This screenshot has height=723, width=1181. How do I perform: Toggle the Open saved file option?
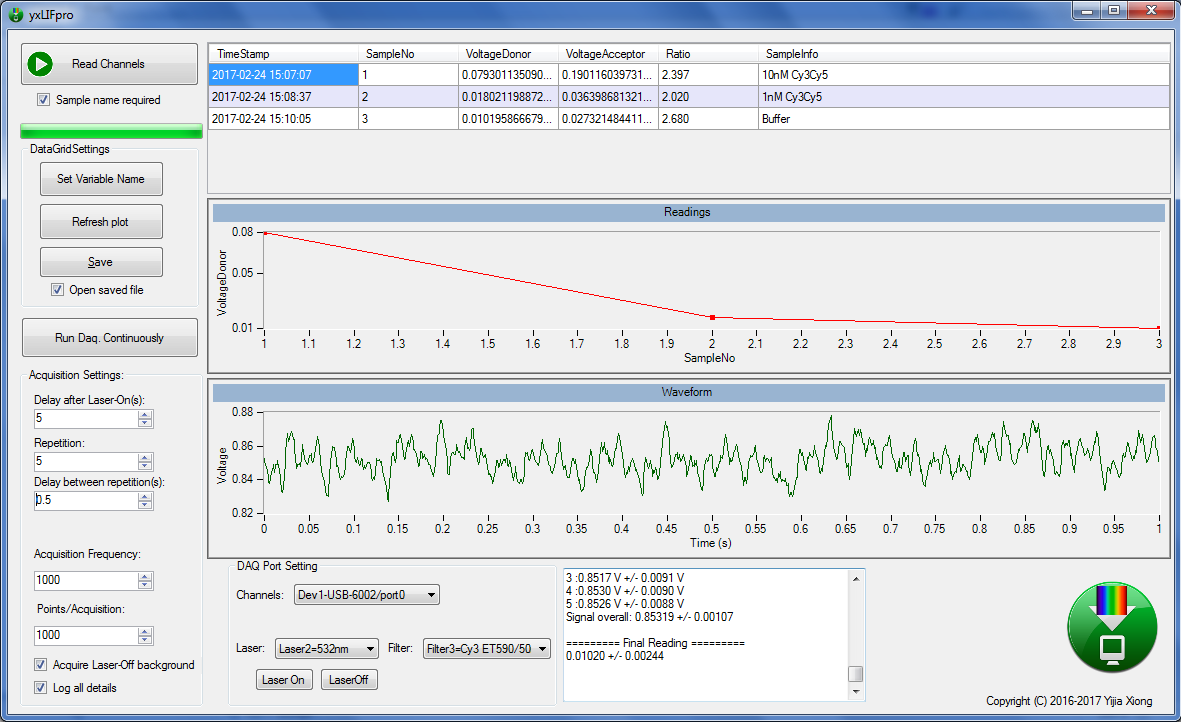(x=58, y=289)
